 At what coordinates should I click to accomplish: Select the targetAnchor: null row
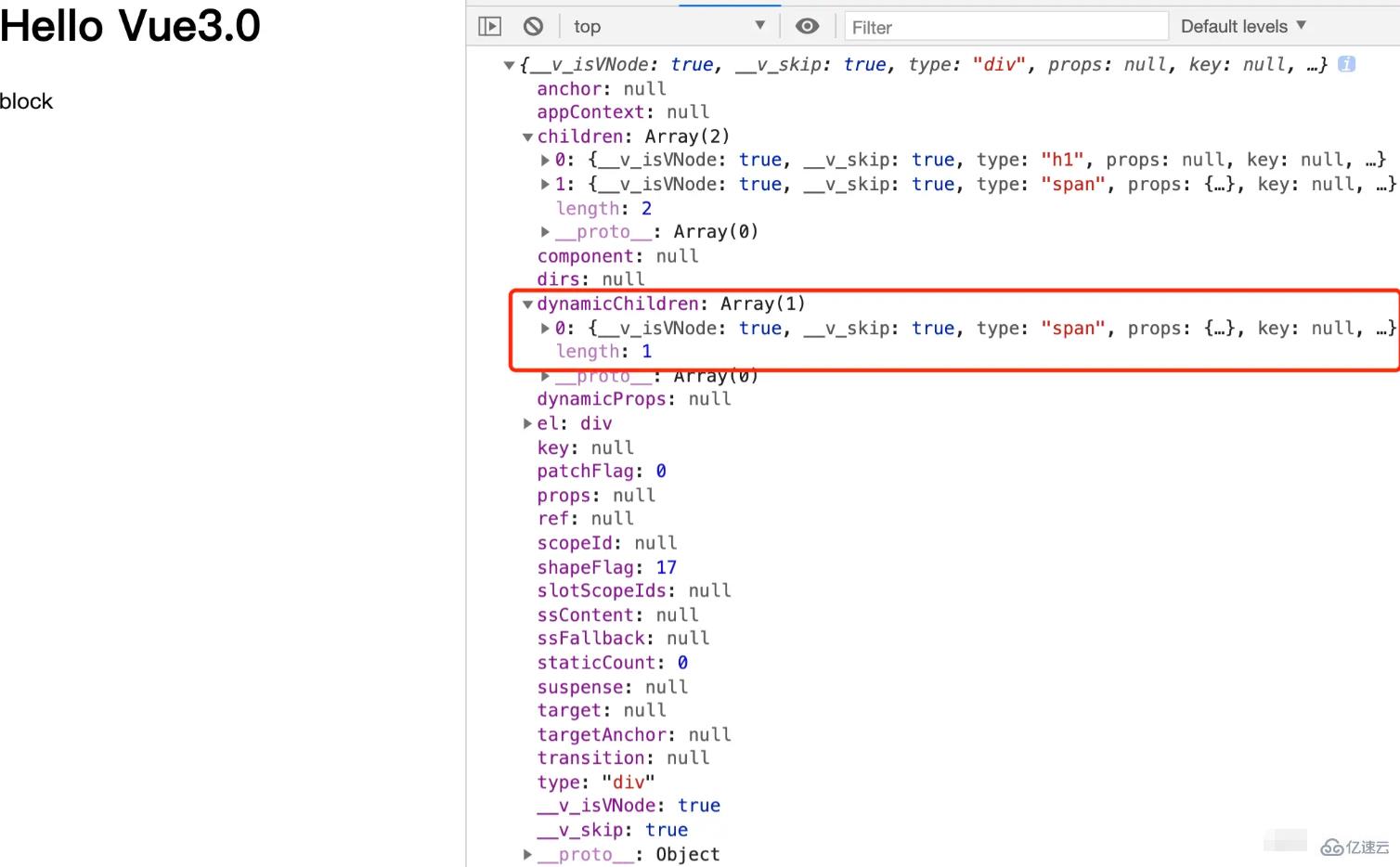[x=634, y=735]
